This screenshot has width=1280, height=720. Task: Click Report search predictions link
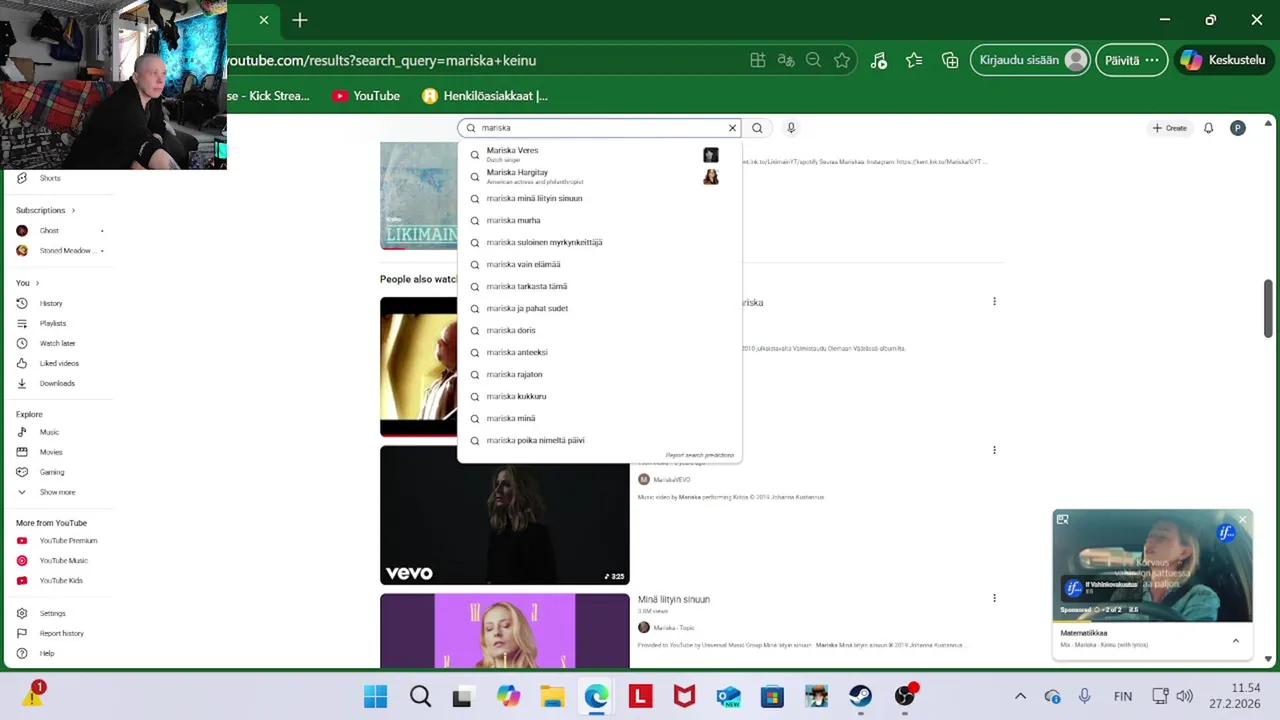coord(699,455)
